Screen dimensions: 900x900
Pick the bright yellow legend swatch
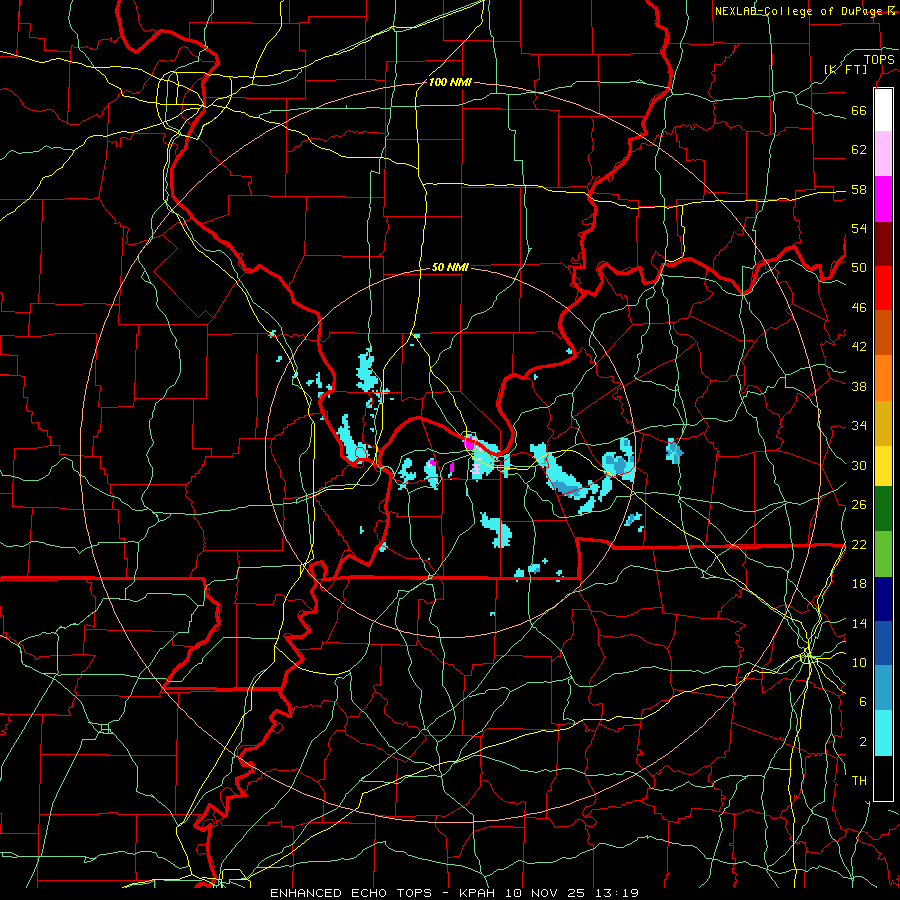(883, 466)
